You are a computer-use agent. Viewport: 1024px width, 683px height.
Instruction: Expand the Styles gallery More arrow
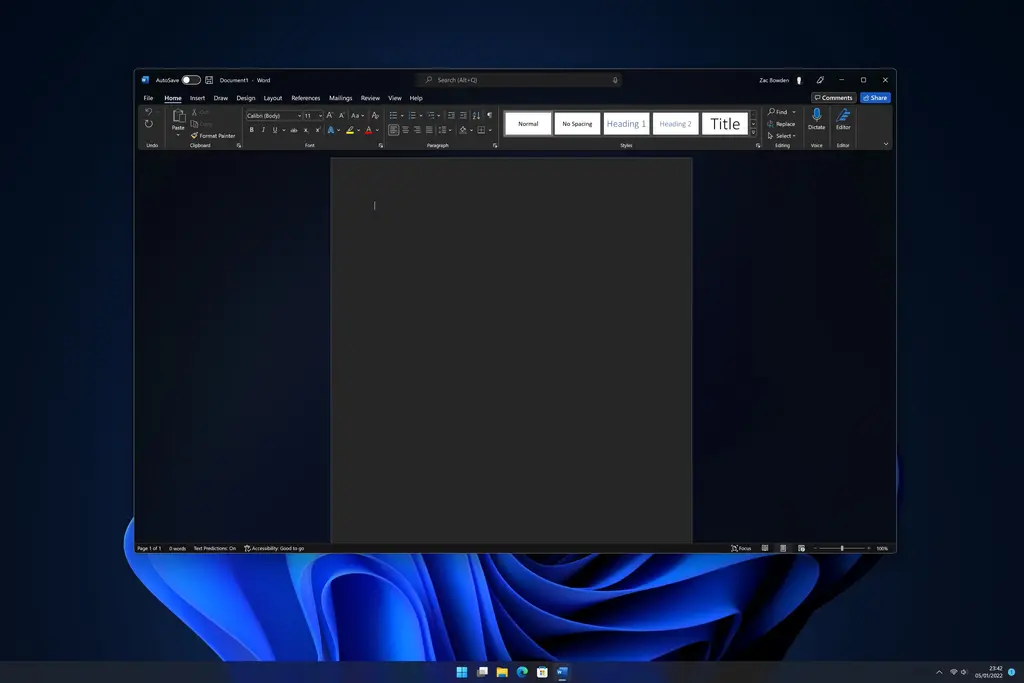753,133
